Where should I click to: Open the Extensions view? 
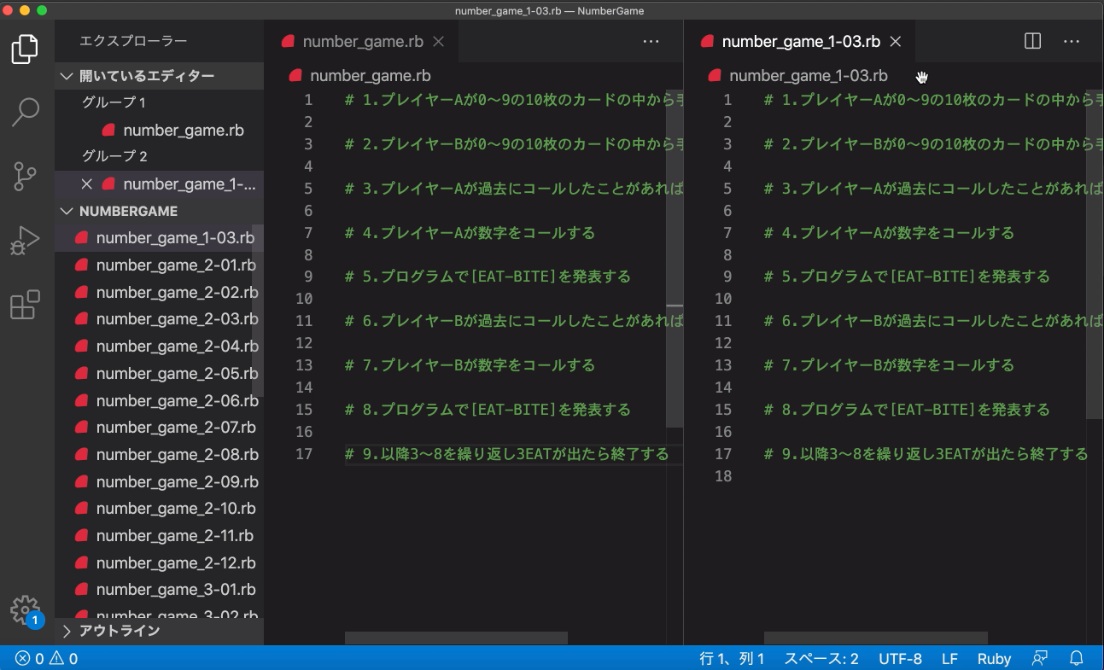coord(25,304)
